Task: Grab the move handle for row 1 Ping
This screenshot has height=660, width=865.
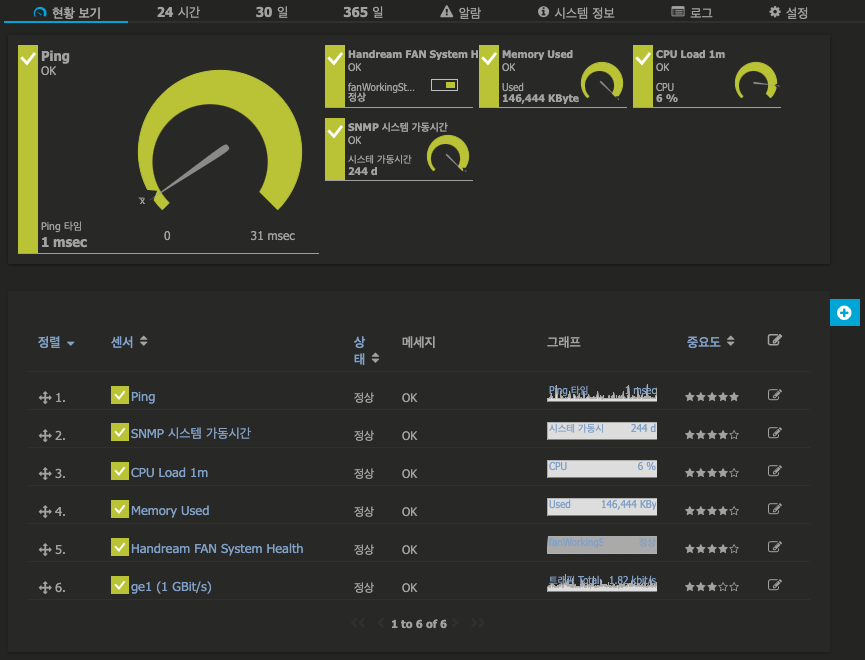Action: click(45, 398)
